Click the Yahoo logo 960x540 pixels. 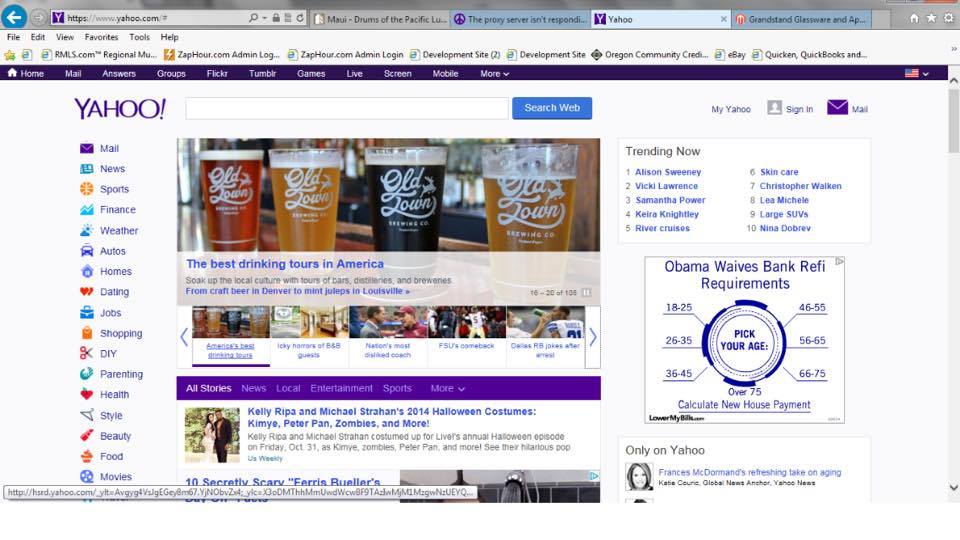(x=120, y=108)
